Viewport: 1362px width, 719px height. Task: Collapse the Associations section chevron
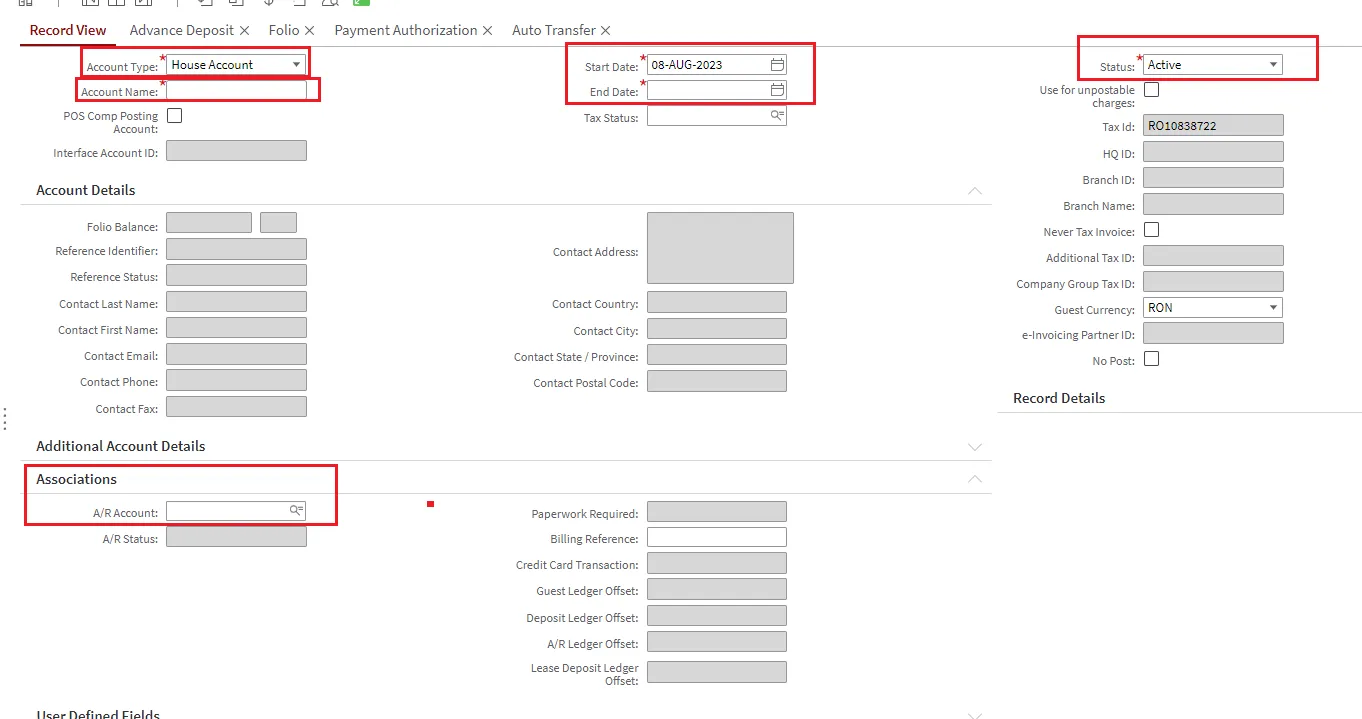pyautogui.click(x=975, y=480)
